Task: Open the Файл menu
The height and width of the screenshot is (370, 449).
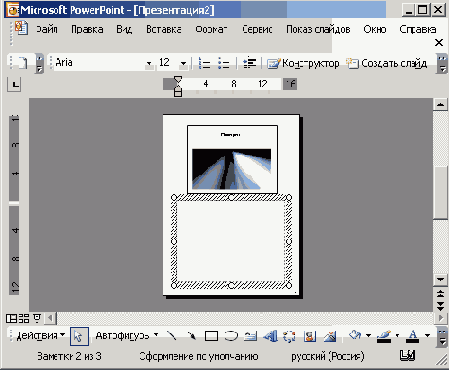Action: point(47,29)
